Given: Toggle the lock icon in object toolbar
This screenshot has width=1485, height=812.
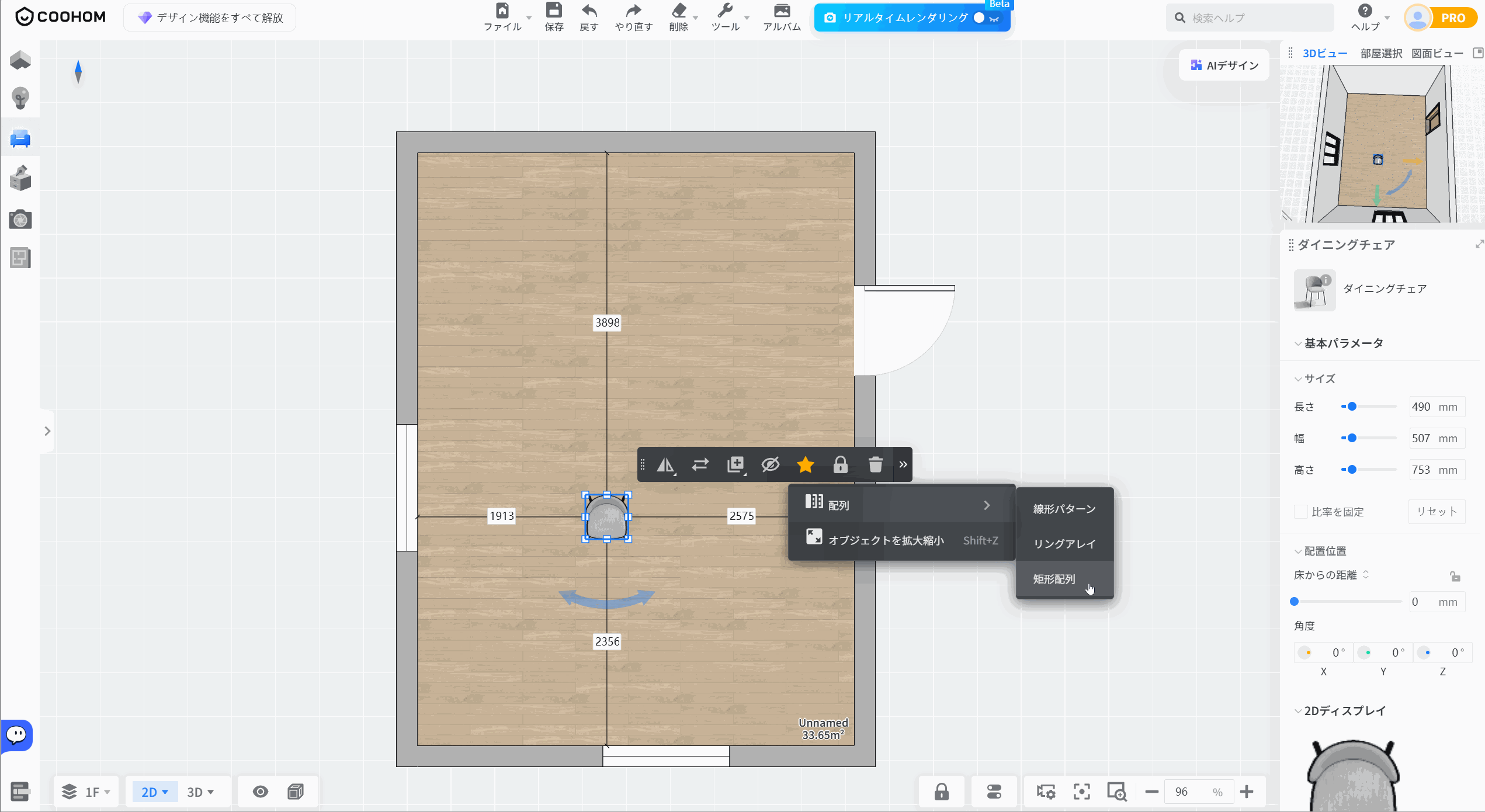Looking at the screenshot, I should click(x=840, y=465).
